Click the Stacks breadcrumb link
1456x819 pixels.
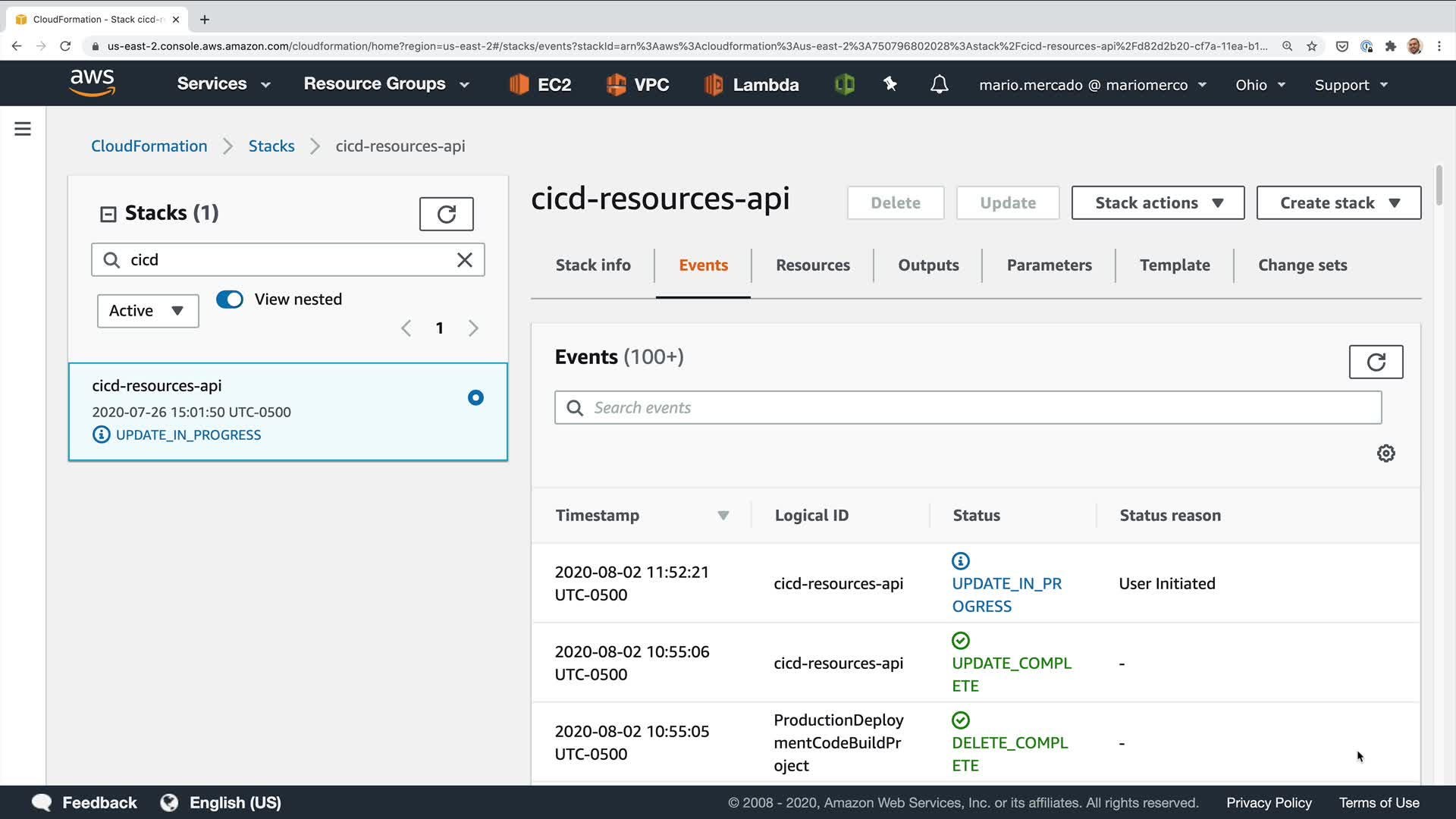click(x=271, y=146)
